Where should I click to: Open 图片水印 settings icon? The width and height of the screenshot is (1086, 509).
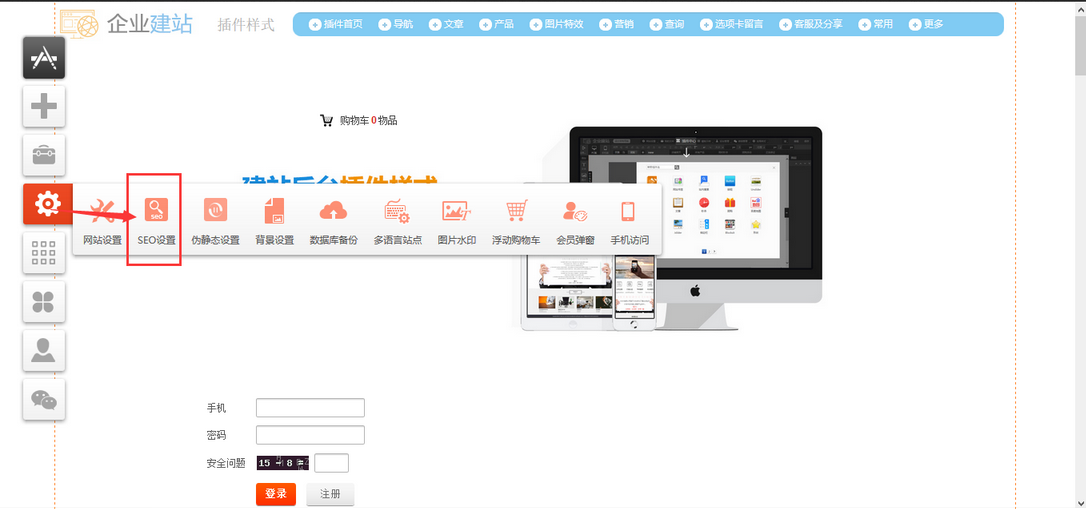456,211
